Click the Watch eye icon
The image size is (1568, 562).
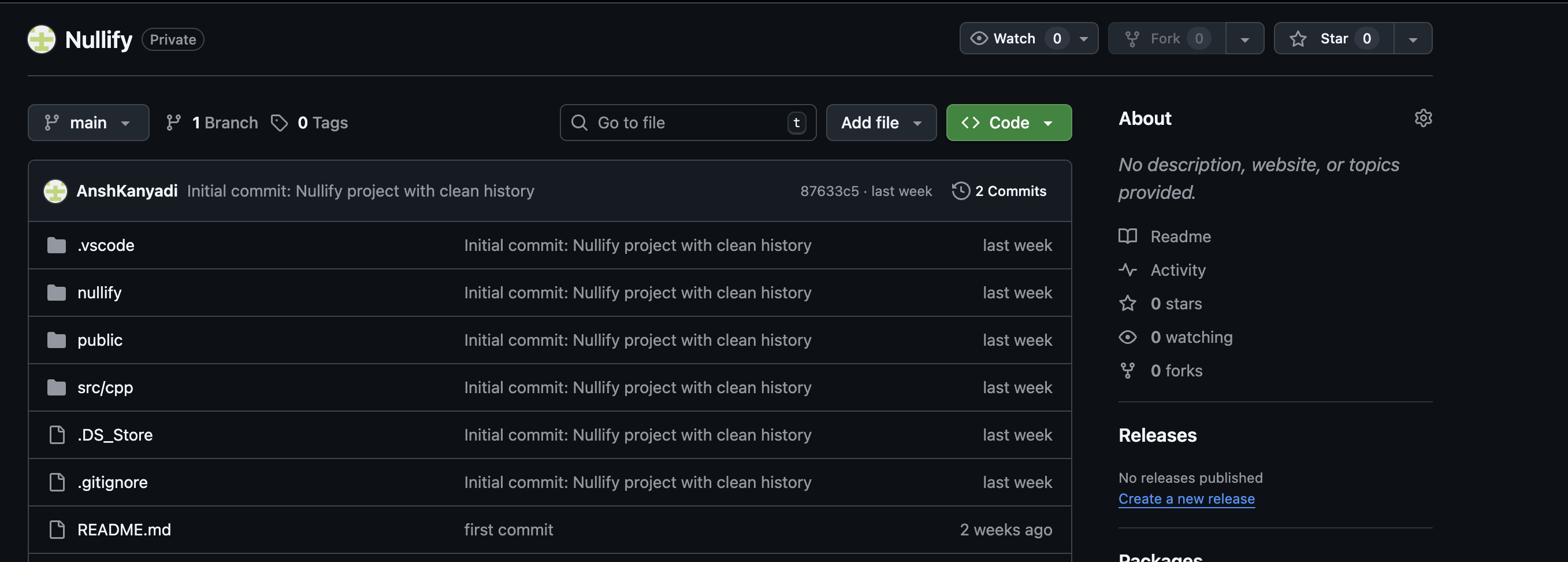[x=979, y=38]
